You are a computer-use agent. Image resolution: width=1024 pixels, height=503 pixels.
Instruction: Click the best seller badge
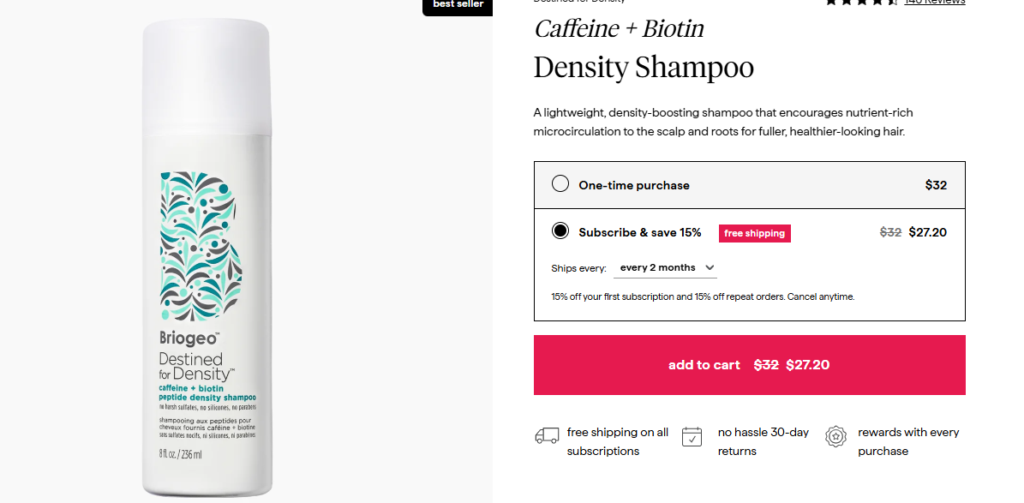pyautogui.click(x=457, y=5)
